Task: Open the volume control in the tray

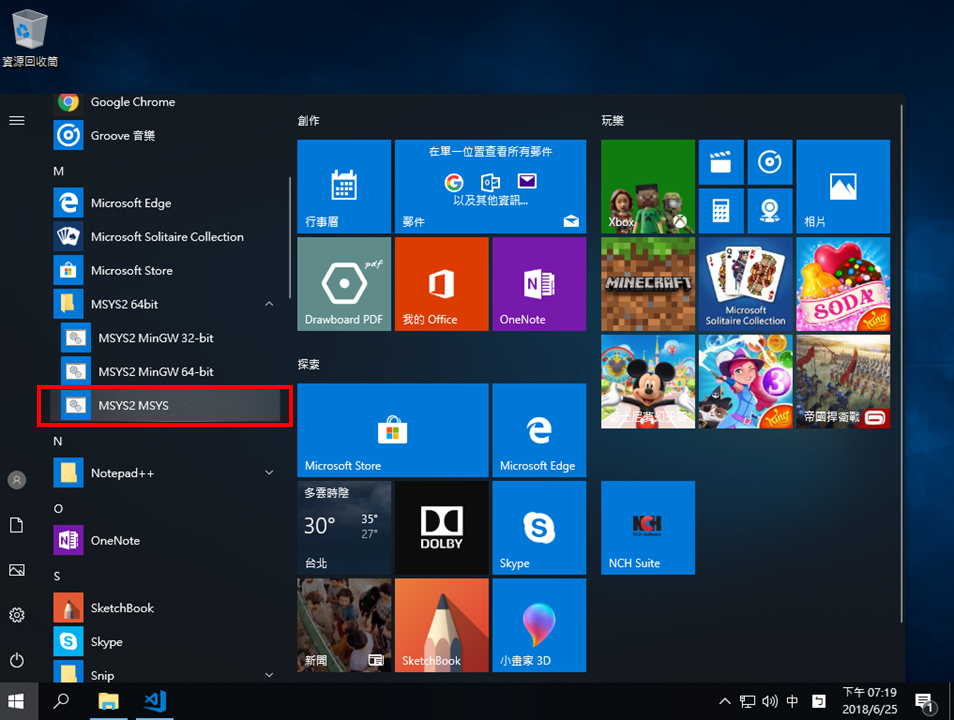Action: point(770,701)
